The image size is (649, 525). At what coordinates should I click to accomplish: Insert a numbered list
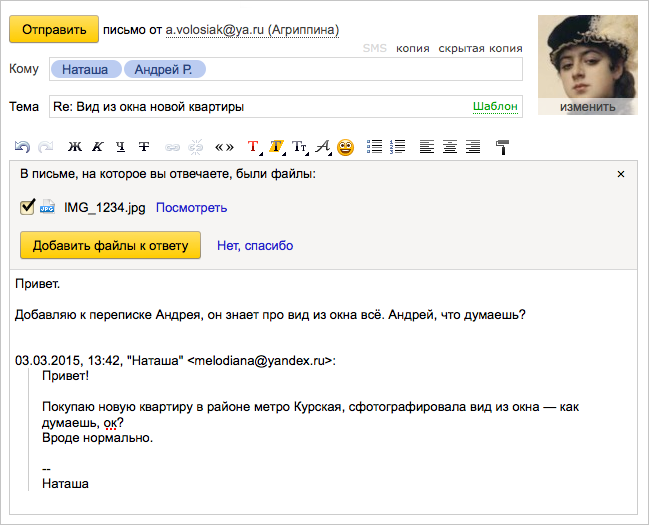[398, 147]
